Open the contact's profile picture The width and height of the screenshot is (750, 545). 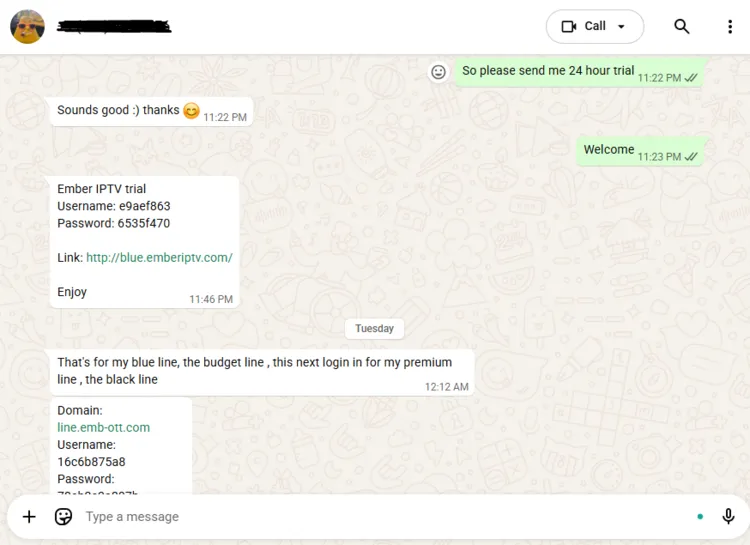[27, 27]
